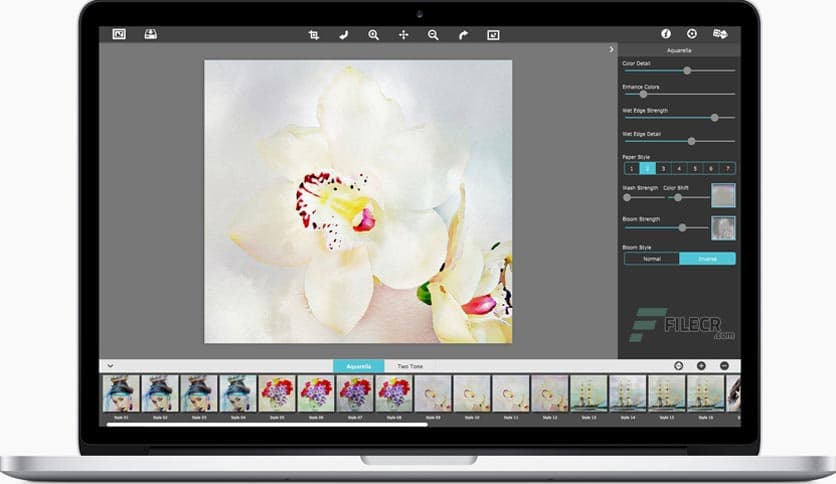Select Paper Style 2
The height and width of the screenshot is (484, 836).
pos(647,168)
